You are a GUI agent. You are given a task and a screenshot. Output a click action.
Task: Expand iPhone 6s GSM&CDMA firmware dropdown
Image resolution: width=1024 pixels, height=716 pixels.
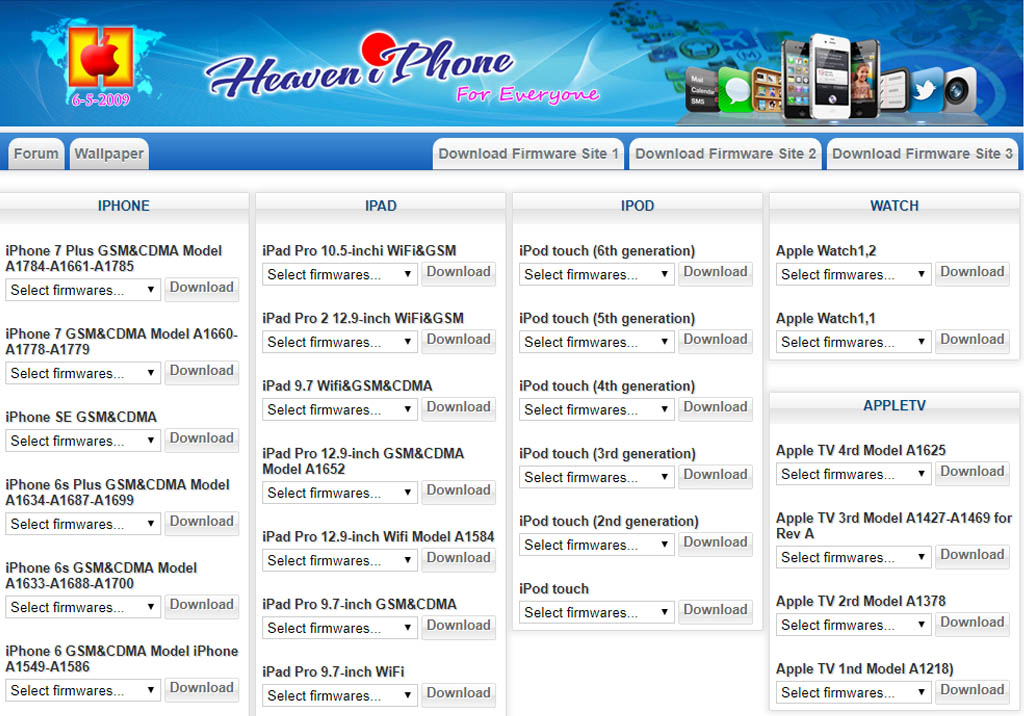[x=83, y=607]
